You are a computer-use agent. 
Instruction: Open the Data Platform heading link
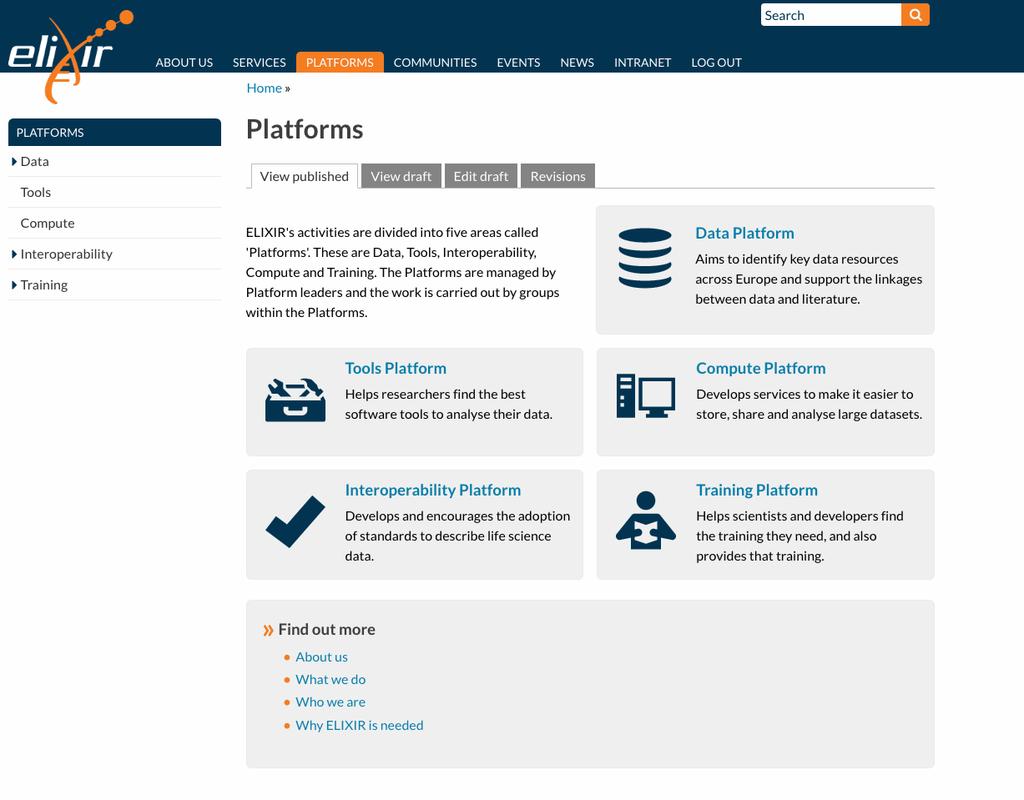pos(744,233)
